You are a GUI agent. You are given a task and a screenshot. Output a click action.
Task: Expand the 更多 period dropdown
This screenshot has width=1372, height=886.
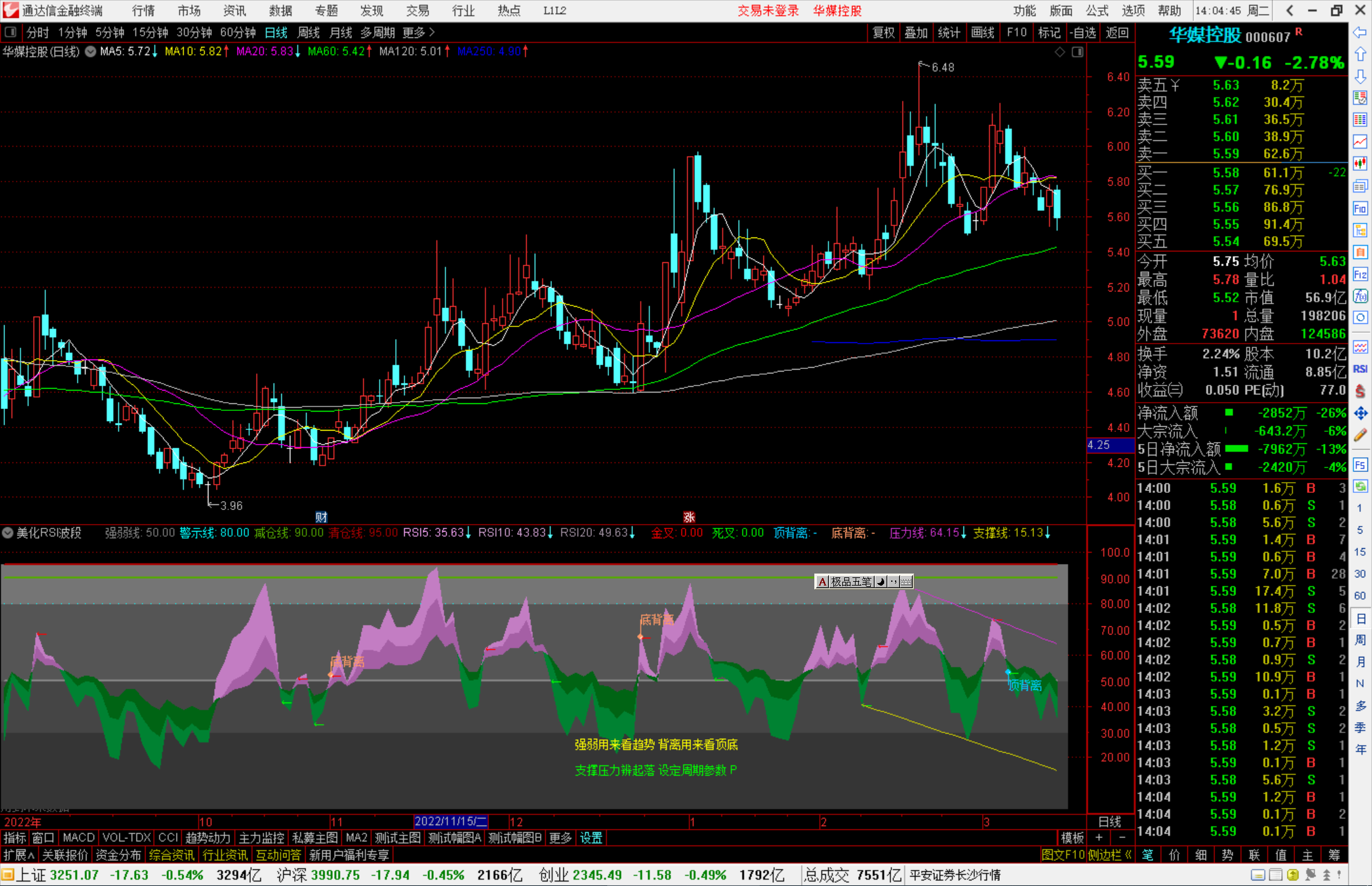tap(419, 32)
